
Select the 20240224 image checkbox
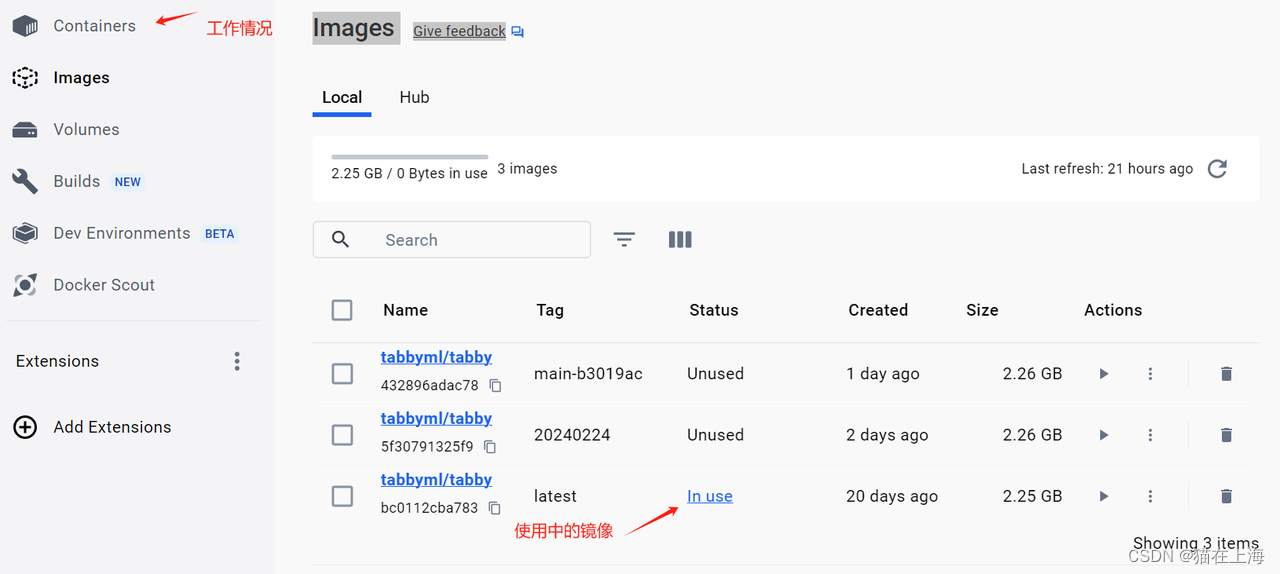342,435
